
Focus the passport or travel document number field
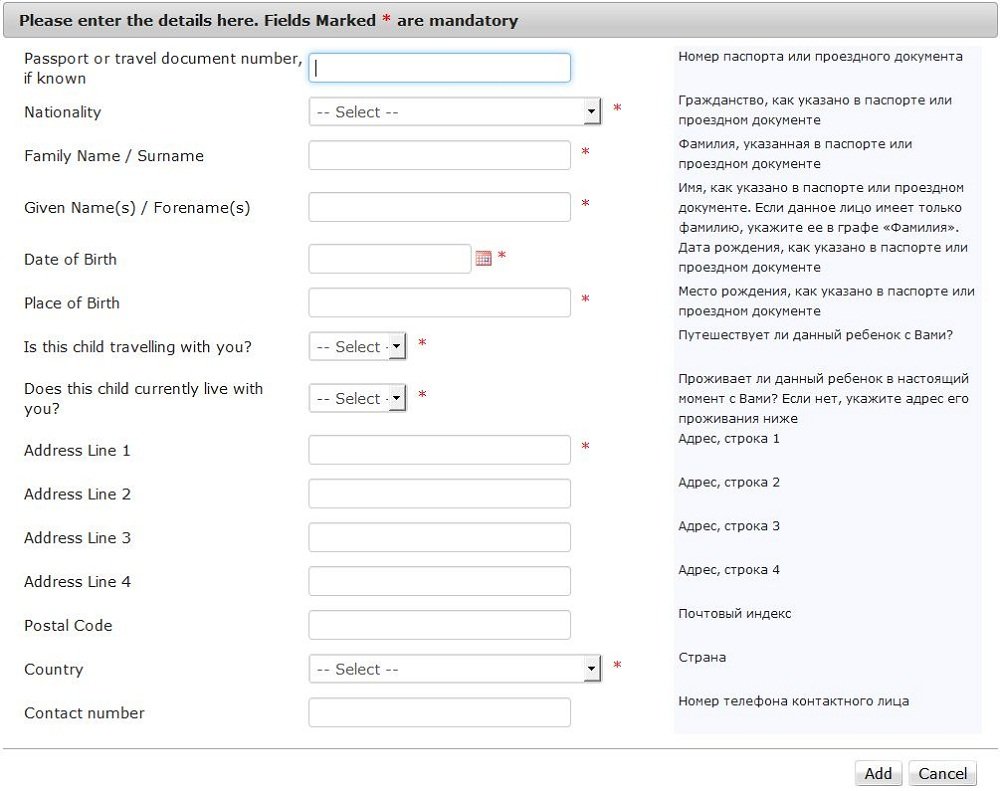439,68
